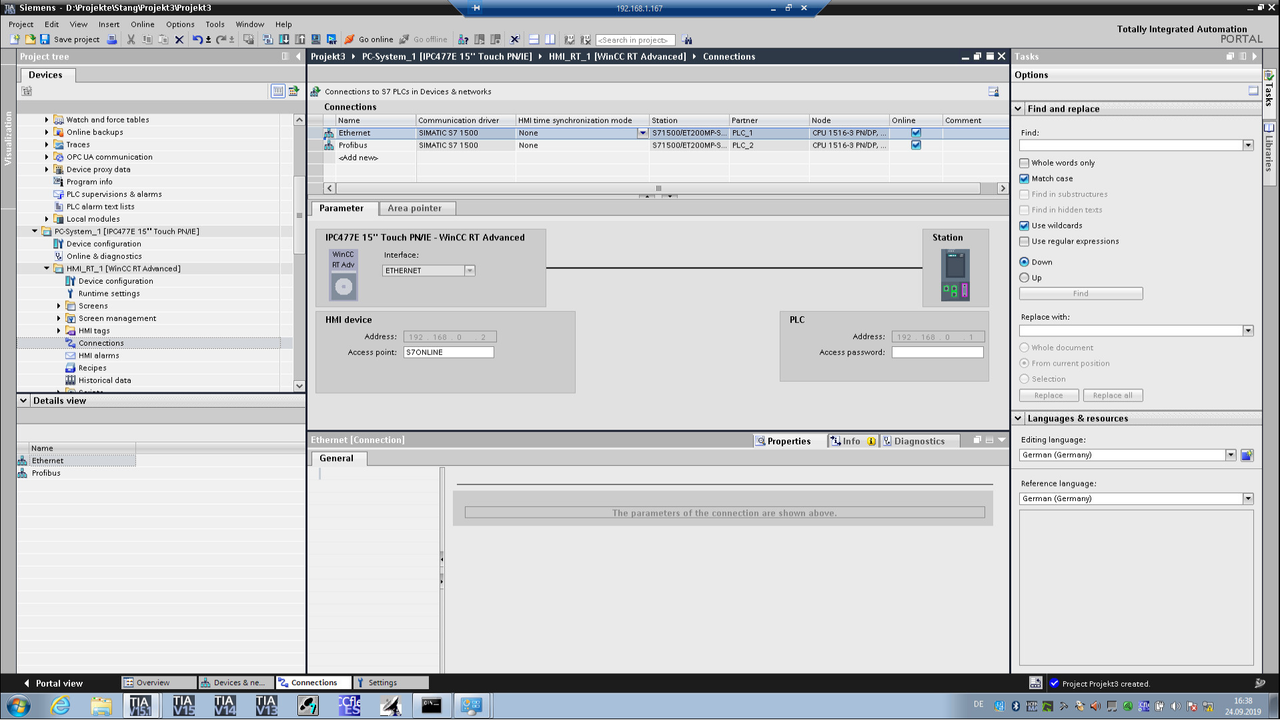
Task: Click Device configuration icon under HMI_RT_1
Action: click(70, 281)
